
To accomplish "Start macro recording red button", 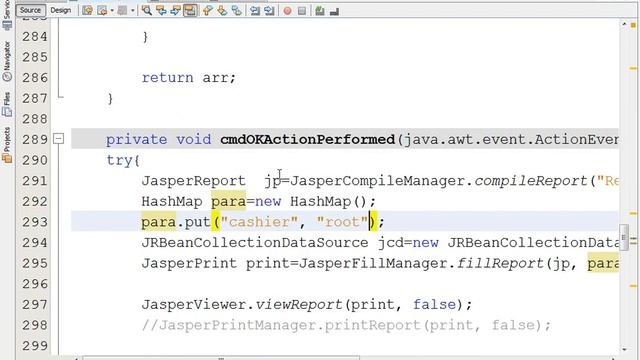I will point(288,11).
